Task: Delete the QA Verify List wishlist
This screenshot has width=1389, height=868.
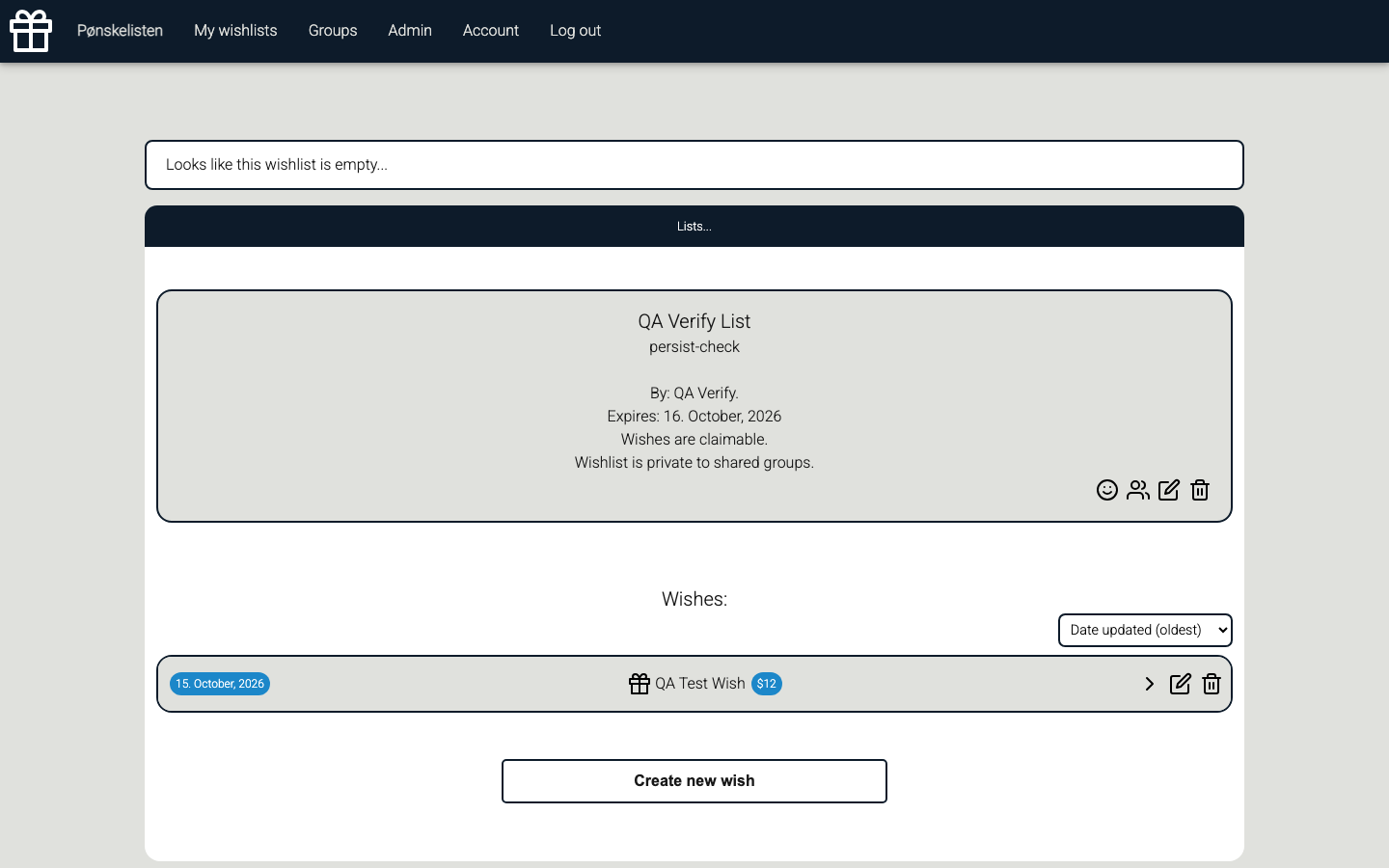Action: [x=1200, y=490]
